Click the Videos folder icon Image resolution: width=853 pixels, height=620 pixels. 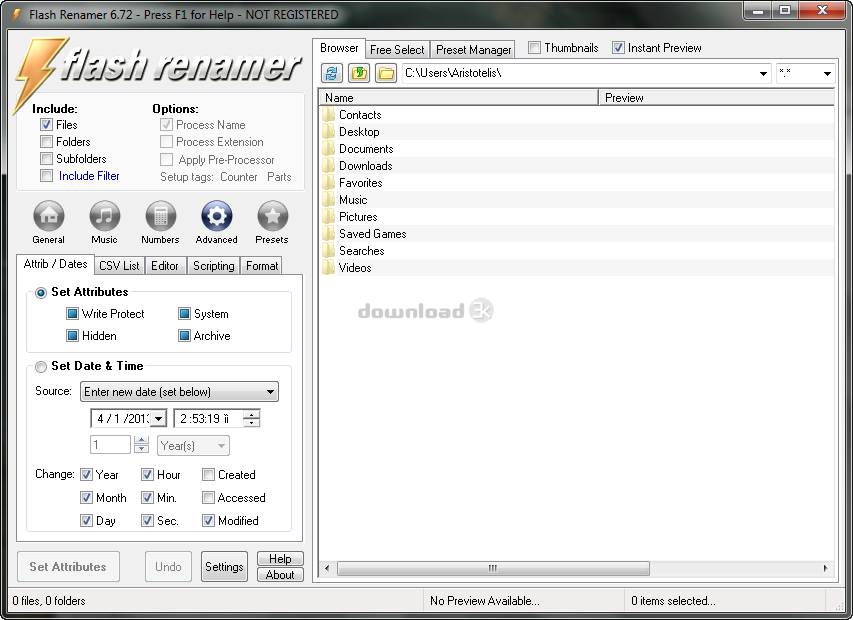pos(328,268)
